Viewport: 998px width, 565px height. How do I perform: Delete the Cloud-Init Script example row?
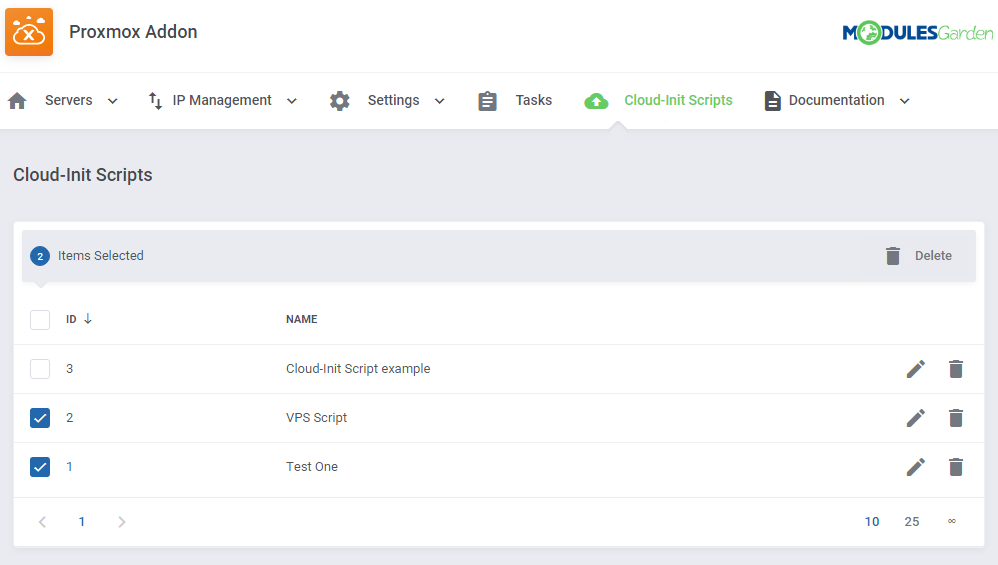point(956,369)
